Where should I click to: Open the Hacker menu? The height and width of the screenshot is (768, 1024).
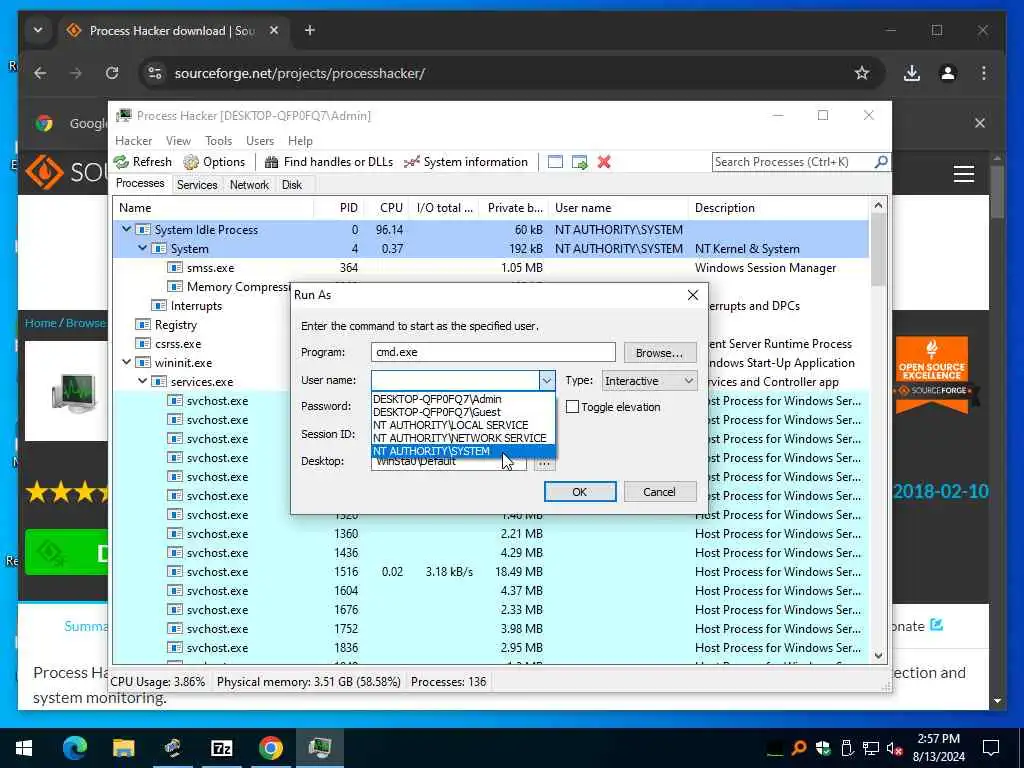click(133, 140)
